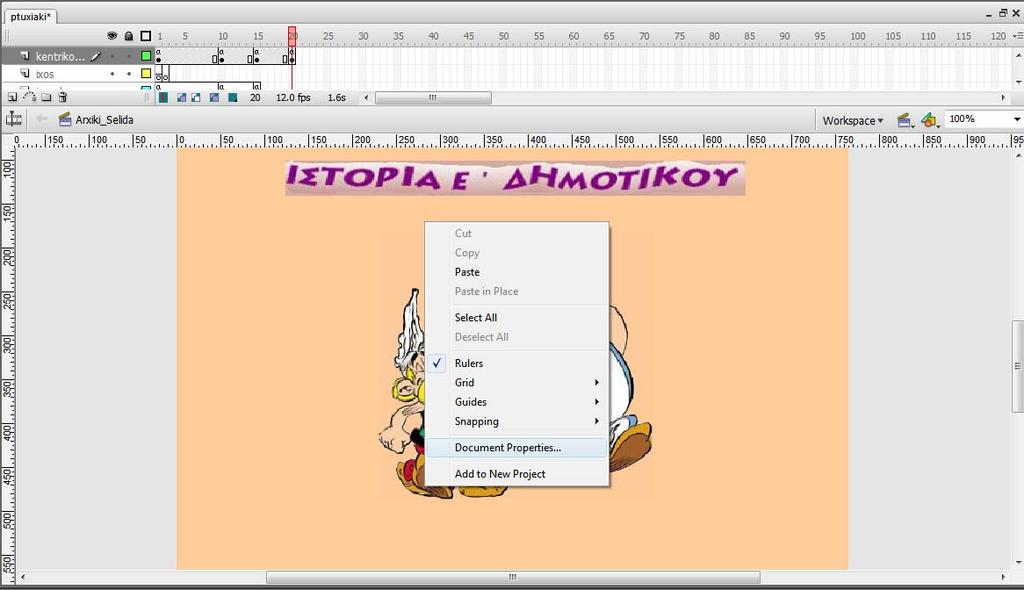Click the 100% zoom input field
Viewport: 1024px width, 590px height.
(x=978, y=119)
